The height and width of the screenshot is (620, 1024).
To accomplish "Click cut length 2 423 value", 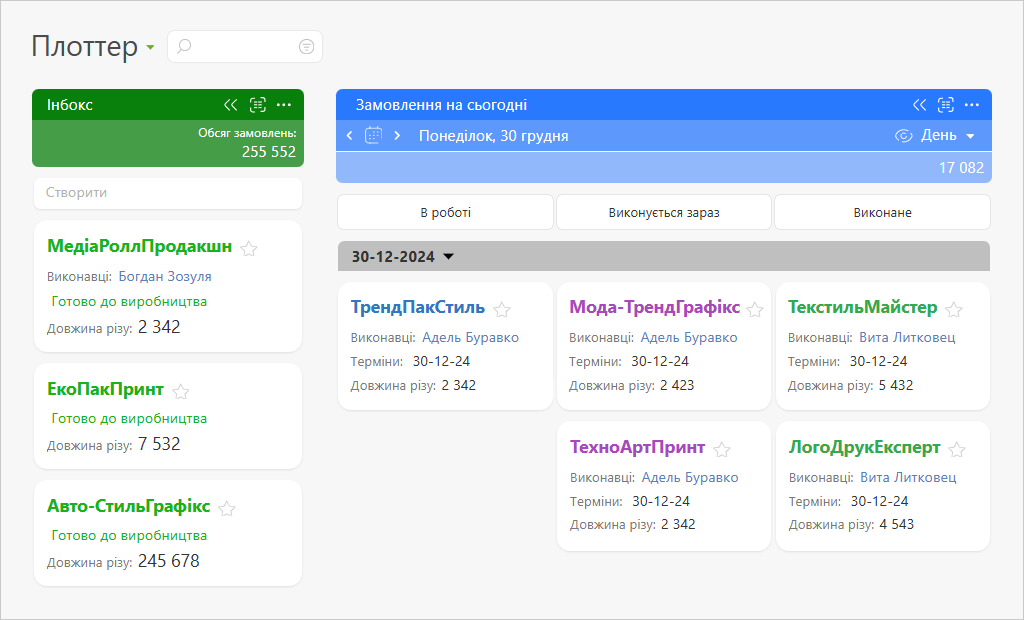I will tap(677, 385).
